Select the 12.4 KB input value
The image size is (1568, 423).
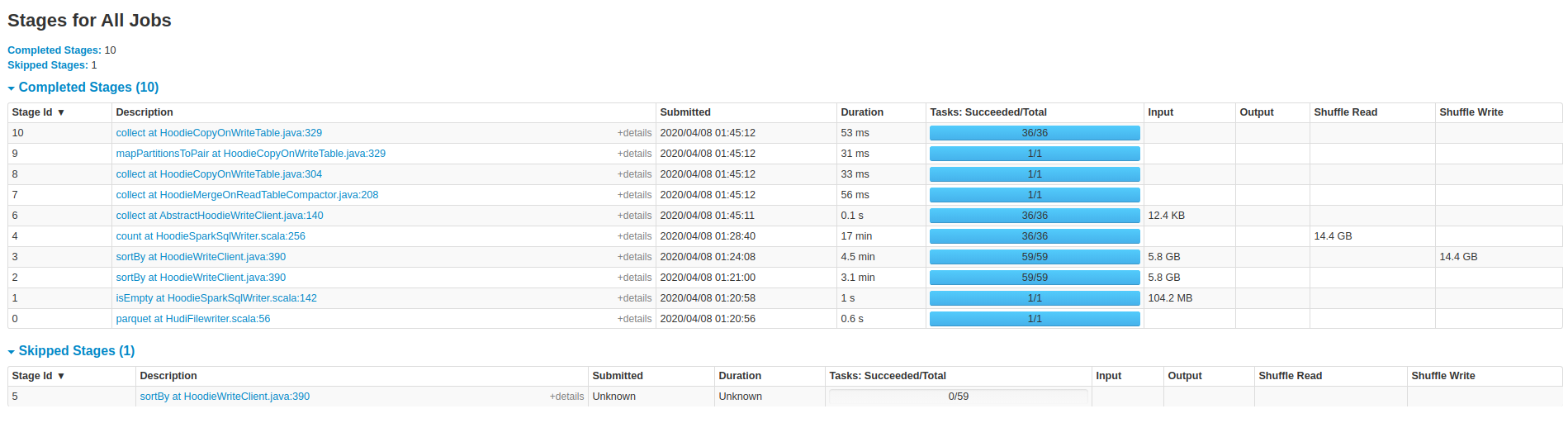pyautogui.click(x=1166, y=216)
